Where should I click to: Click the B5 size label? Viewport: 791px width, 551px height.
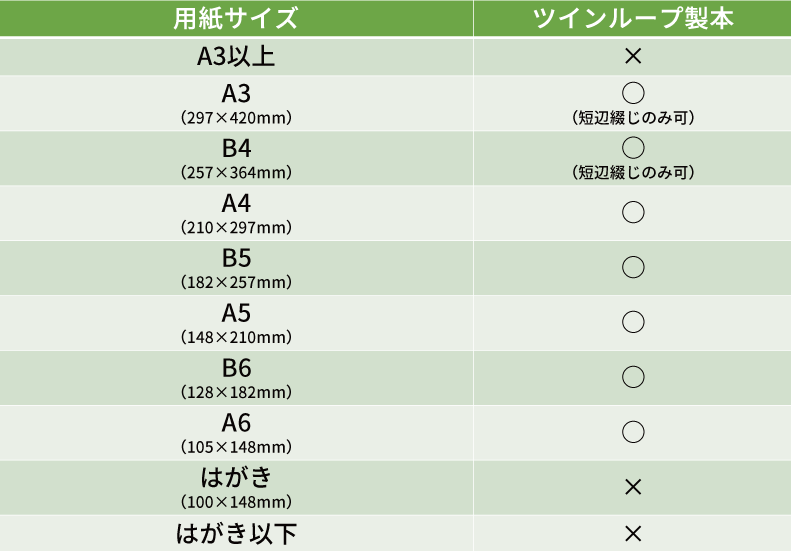pos(236,258)
